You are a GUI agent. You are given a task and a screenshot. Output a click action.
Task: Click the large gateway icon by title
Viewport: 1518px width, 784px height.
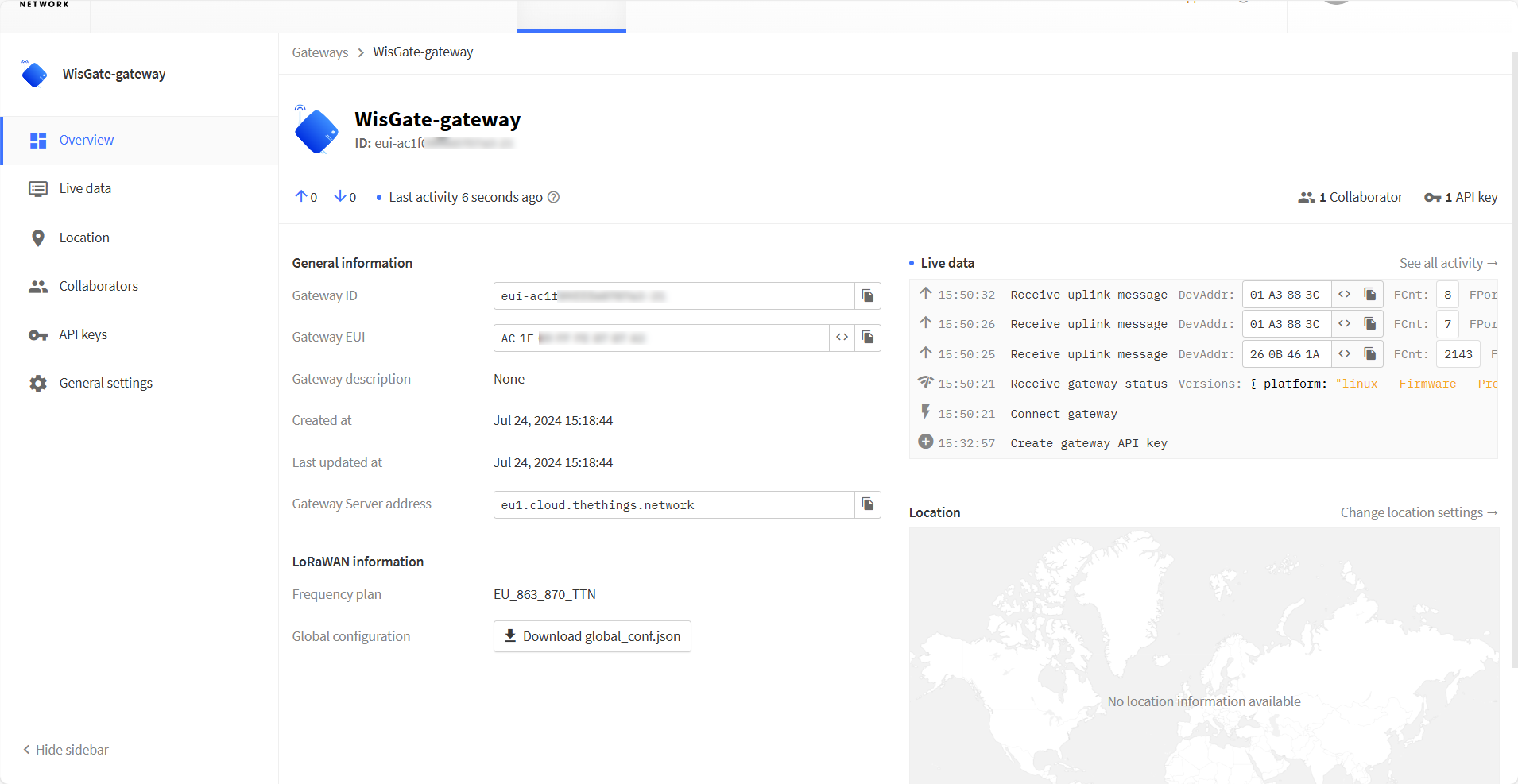tap(316, 130)
